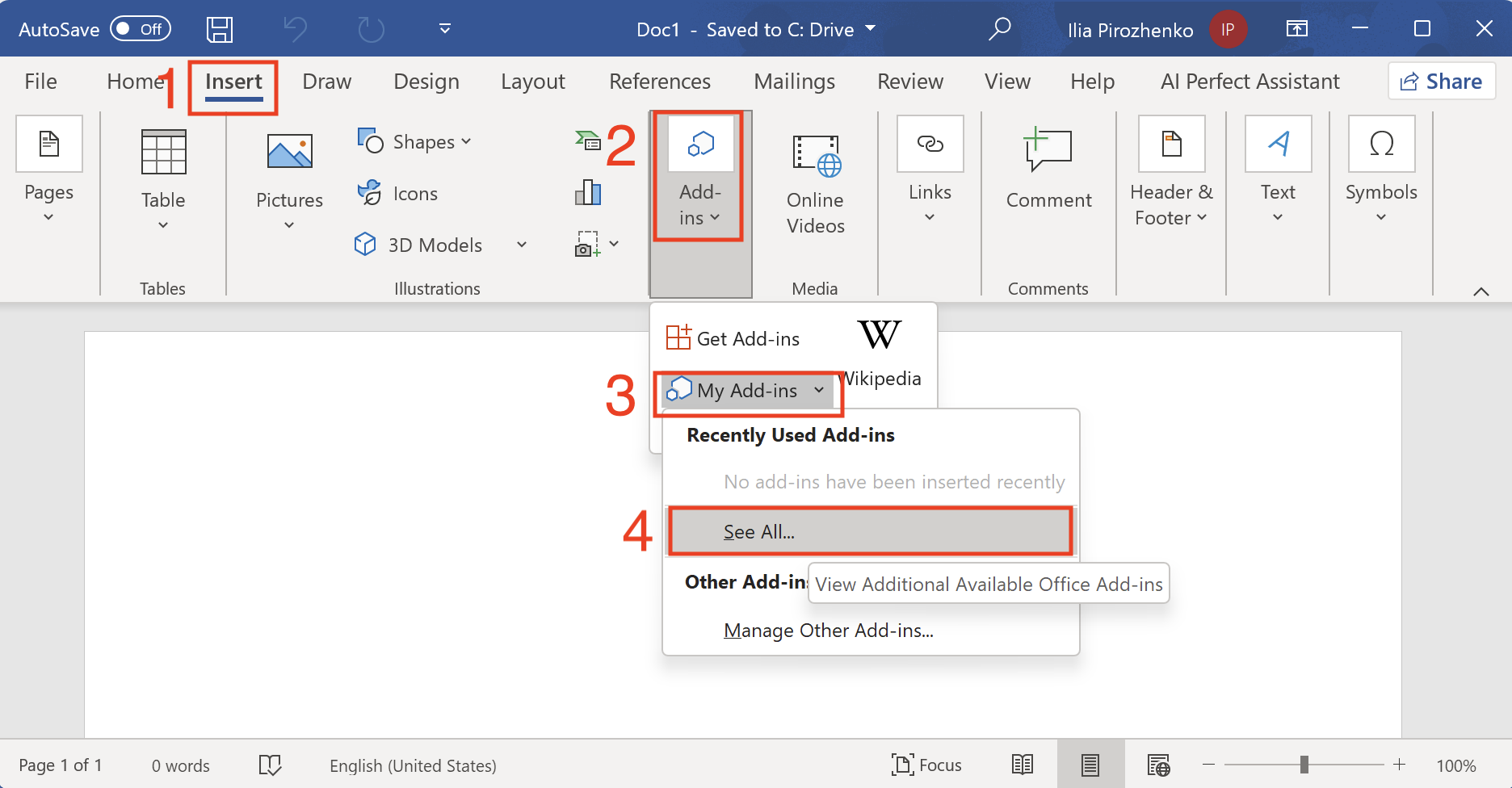Toggle the AutoSave switch
Screen dimensions: 1512x788
141,29
